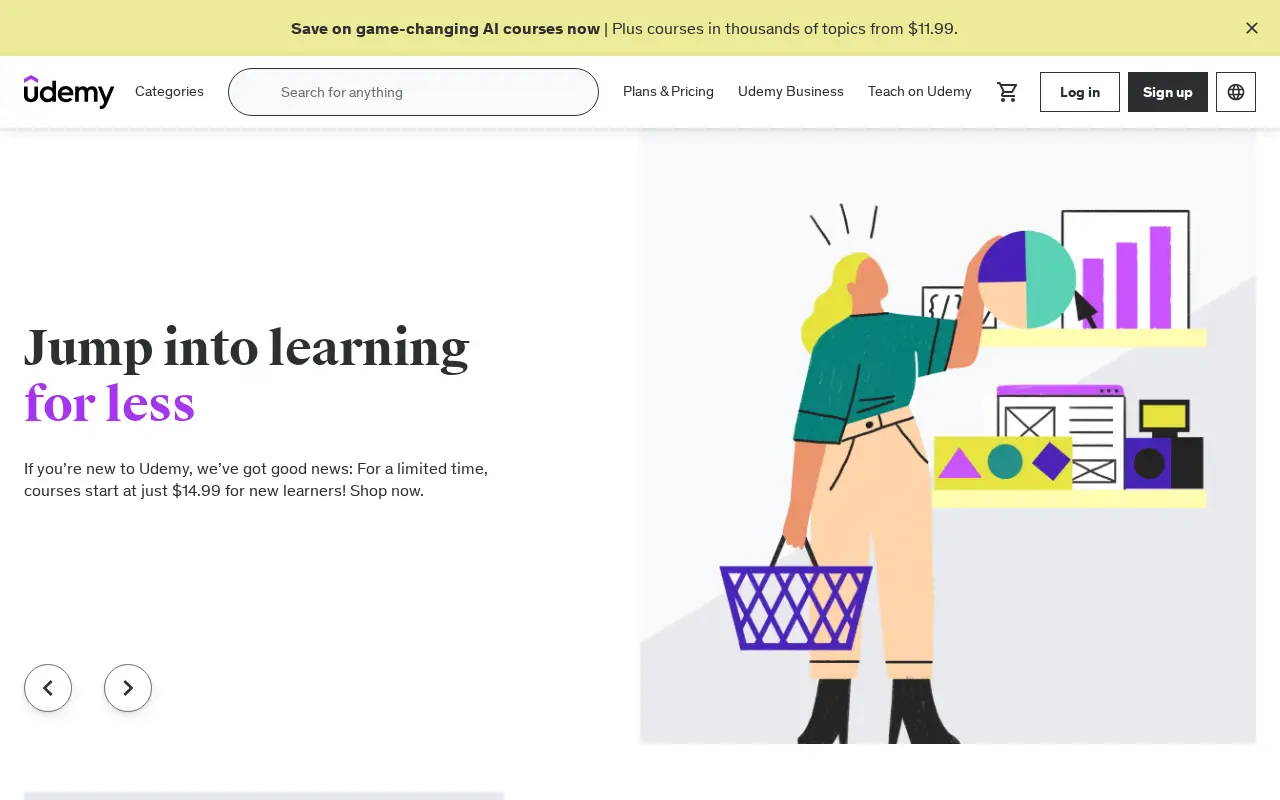The image size is (1280, 800).
Task: Click the AI courses promo banner text
Action: [624, 28]
